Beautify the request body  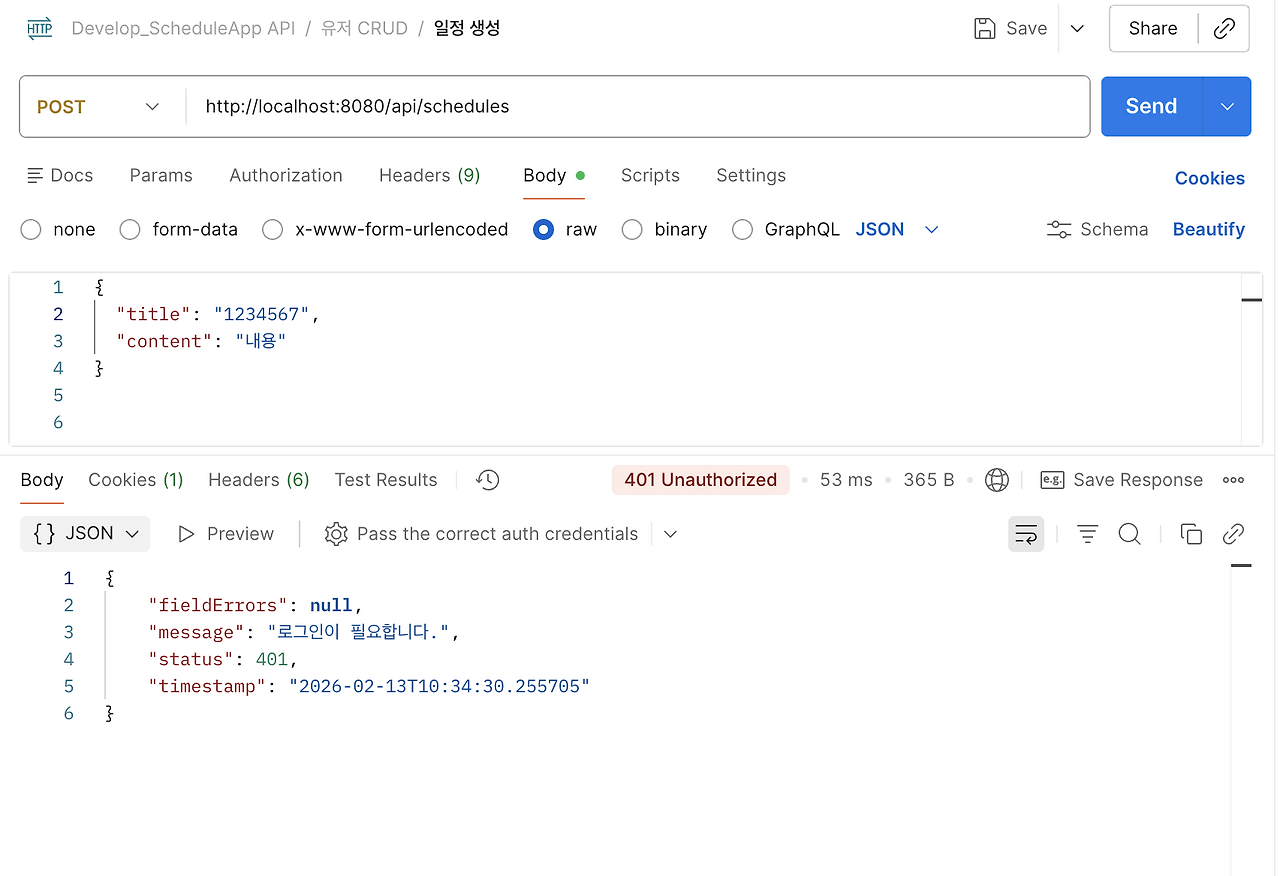tap(1209, 229)
